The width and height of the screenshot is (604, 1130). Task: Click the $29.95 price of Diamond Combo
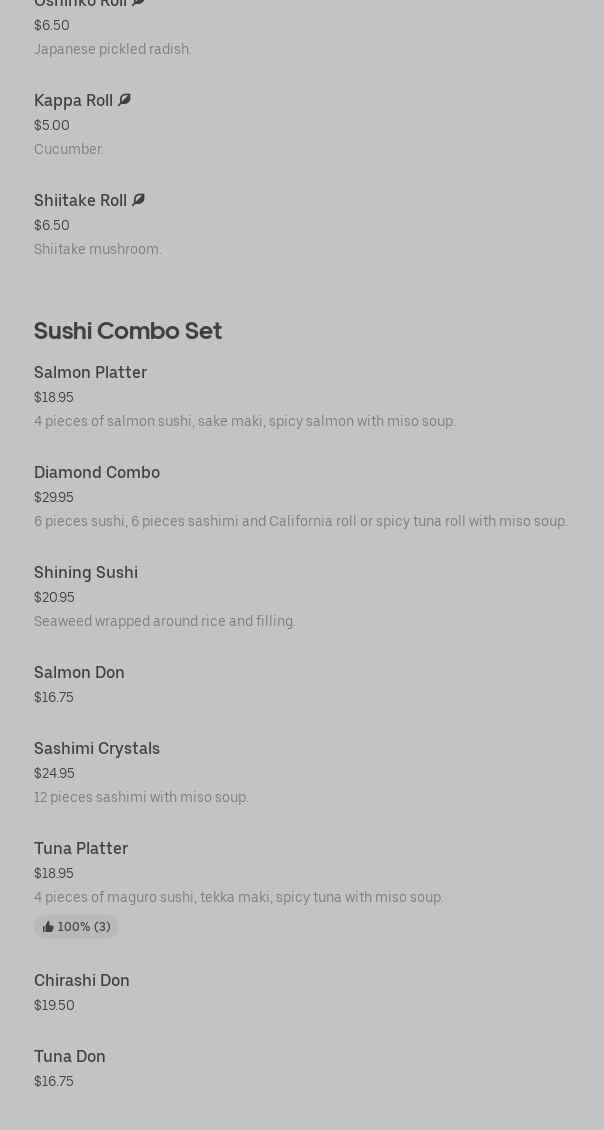tap(54, 497)
